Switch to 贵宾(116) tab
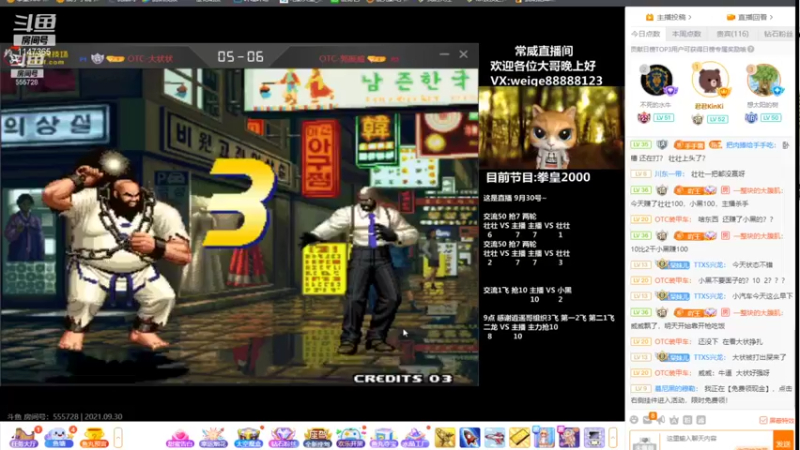Viewport: 800px width, 450px height. pos(733,34)
